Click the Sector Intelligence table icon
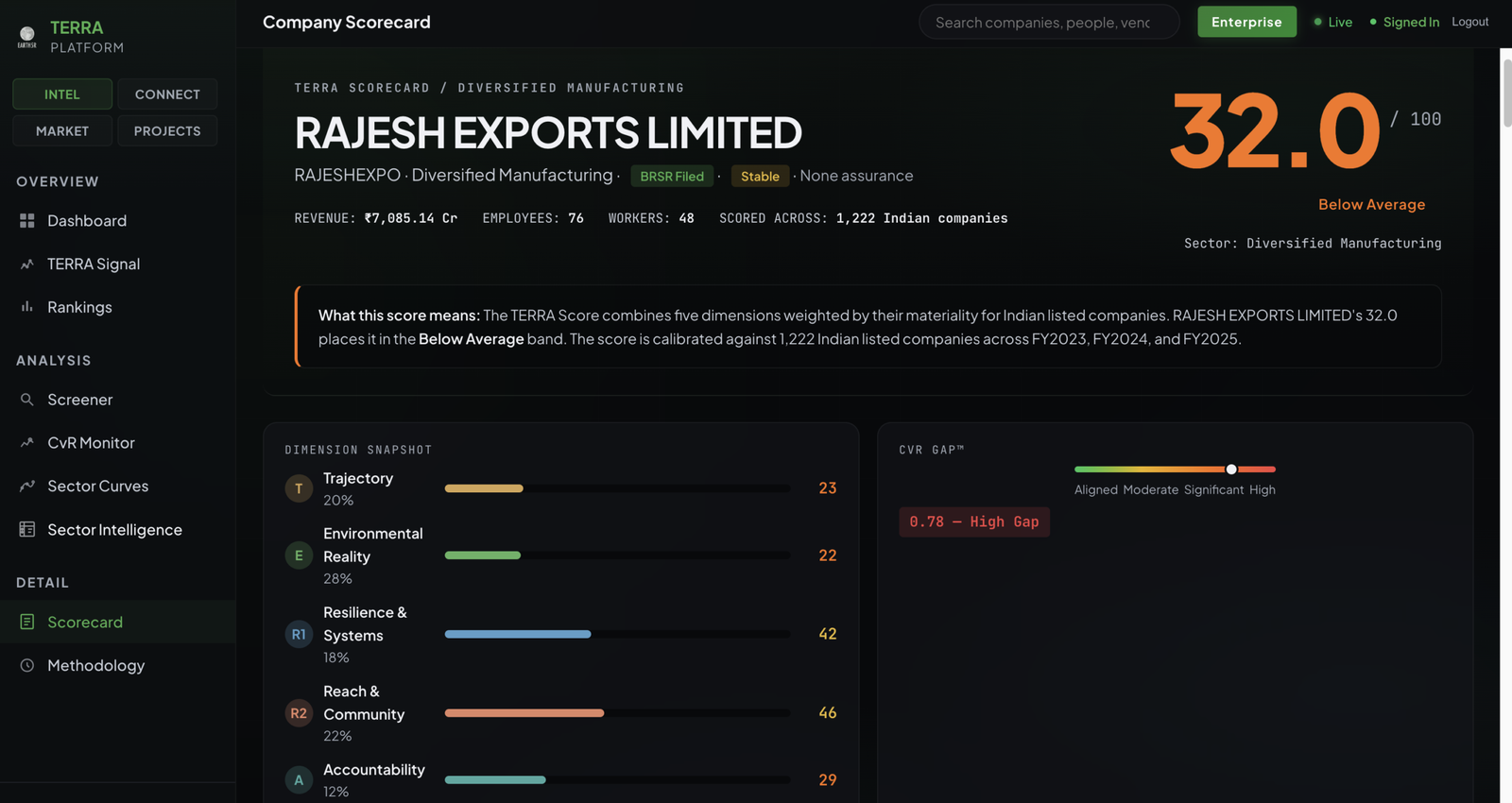This screenshot has width=1512, height=803. pos(27,529)
